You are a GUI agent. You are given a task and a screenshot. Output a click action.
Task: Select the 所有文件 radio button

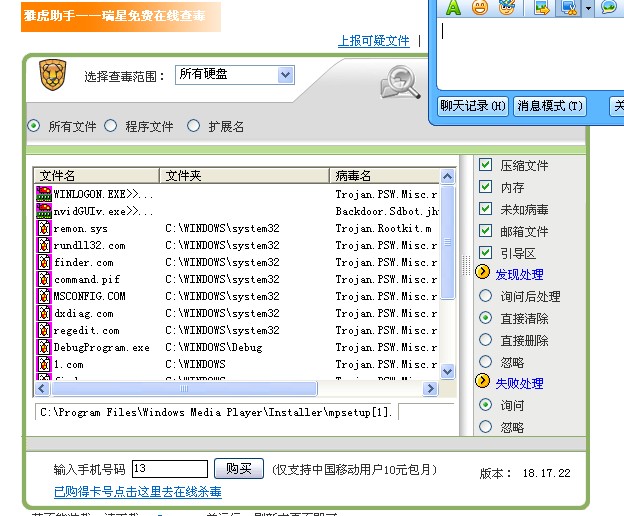(33, 126)
